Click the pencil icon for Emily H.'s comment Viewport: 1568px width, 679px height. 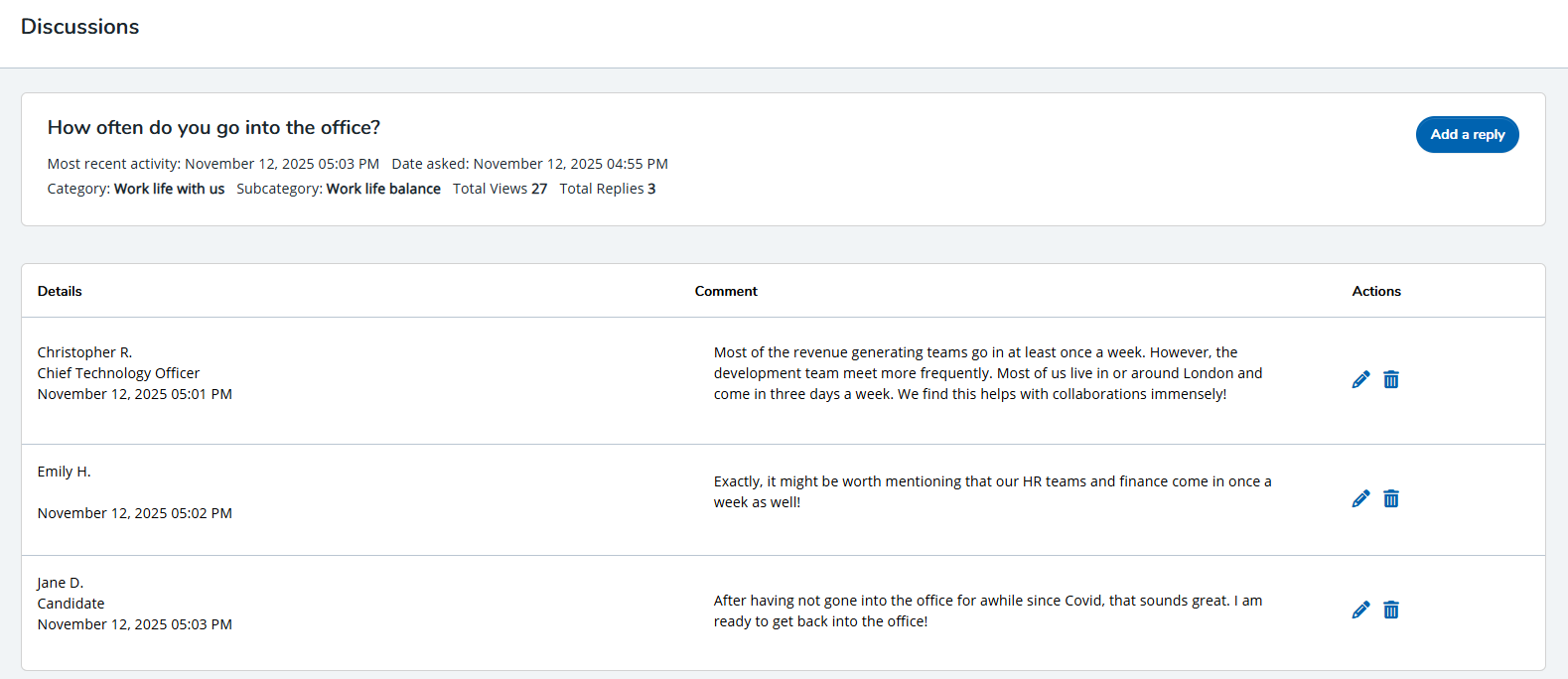1360,498
